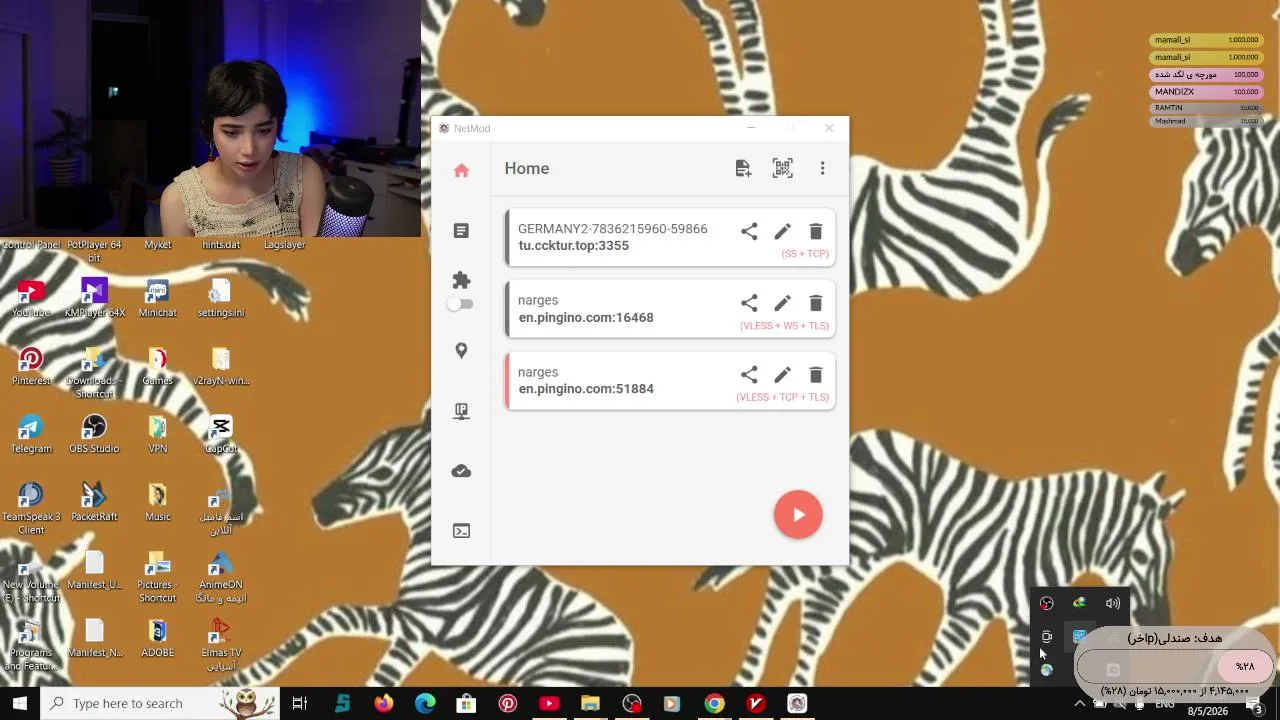Scan a QR code with the QR icon

[783, 169]
